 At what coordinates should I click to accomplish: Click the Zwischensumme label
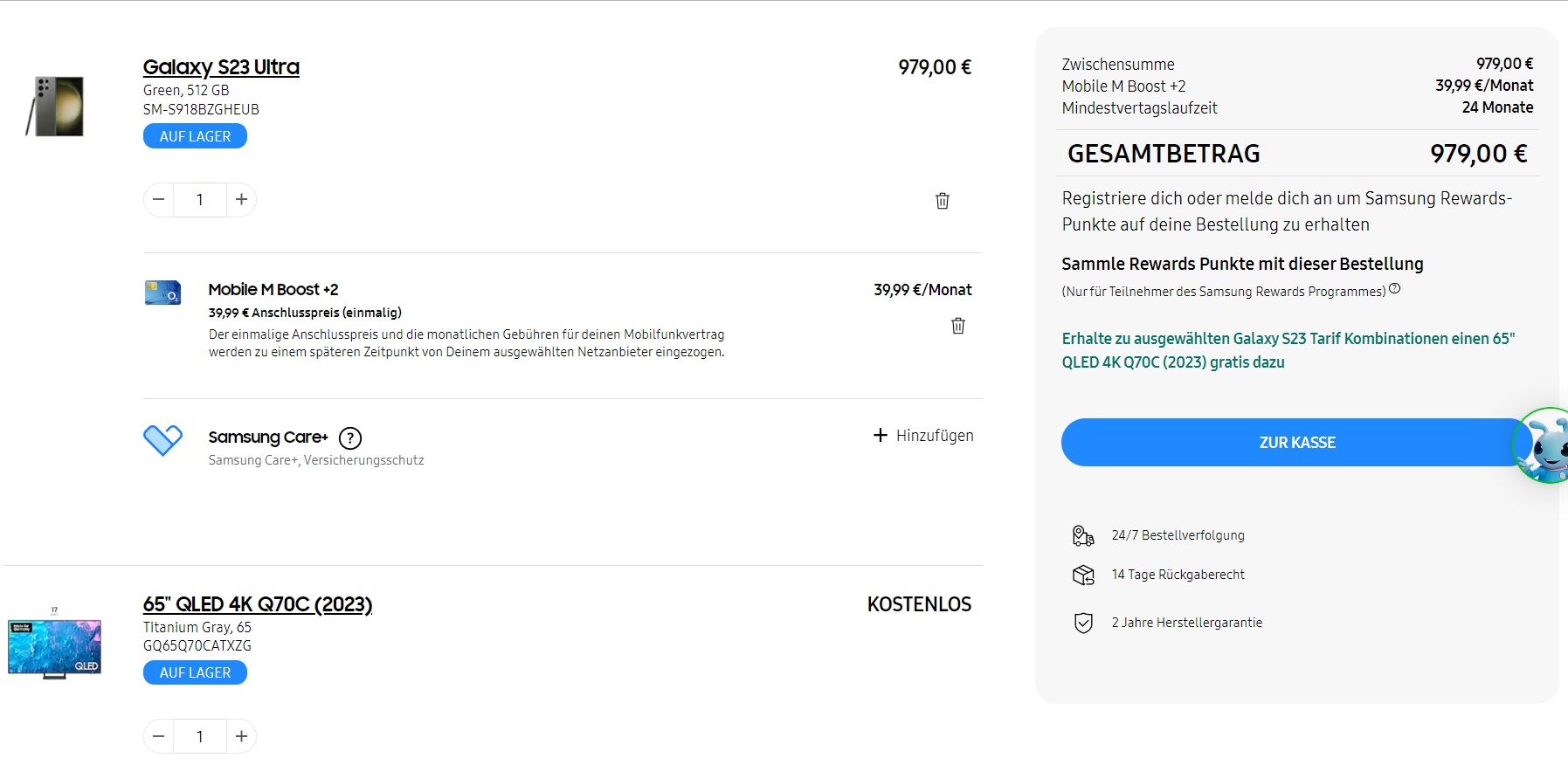(x=1118, y=65)
